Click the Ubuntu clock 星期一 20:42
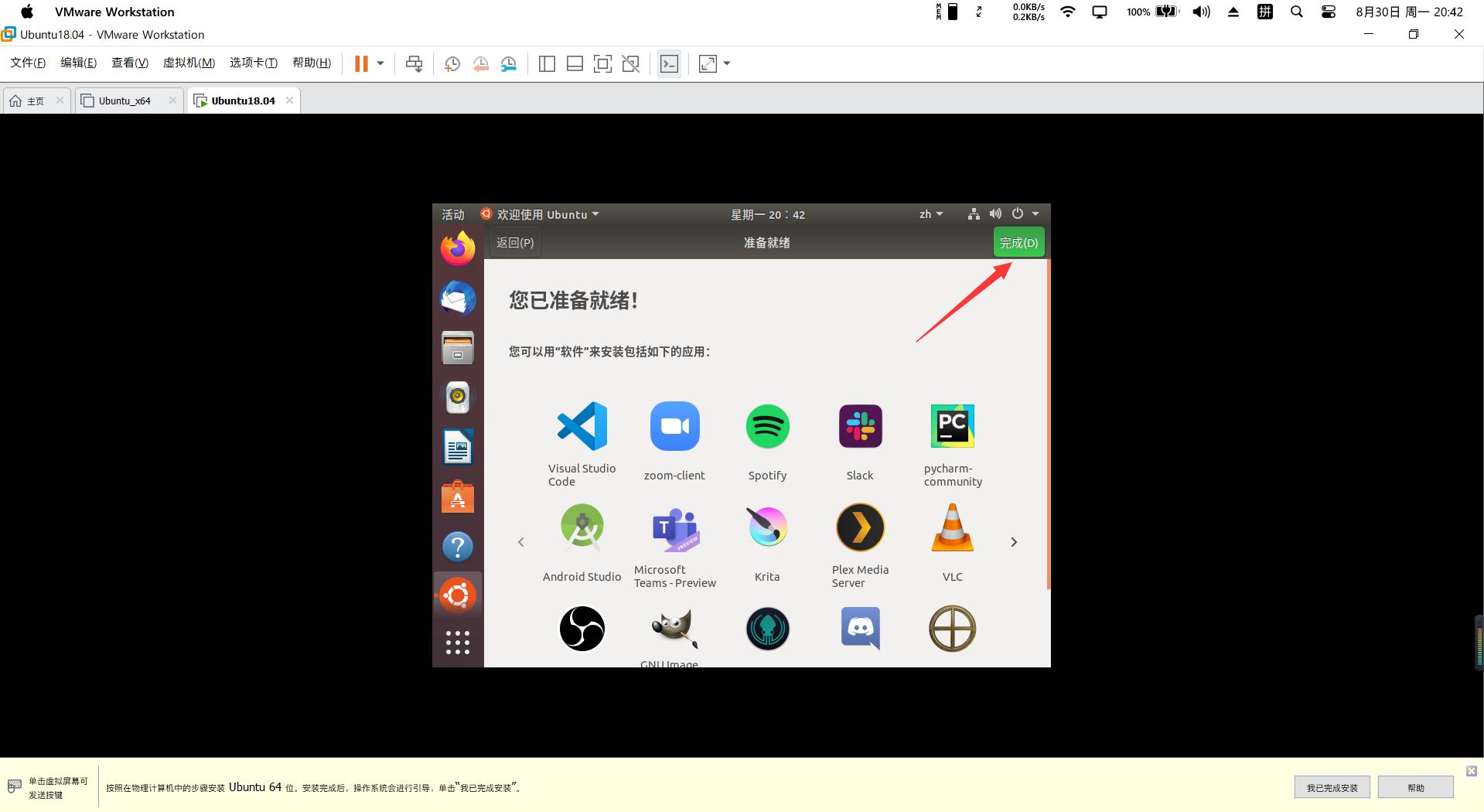1484x812 pixels. point(768,214)
